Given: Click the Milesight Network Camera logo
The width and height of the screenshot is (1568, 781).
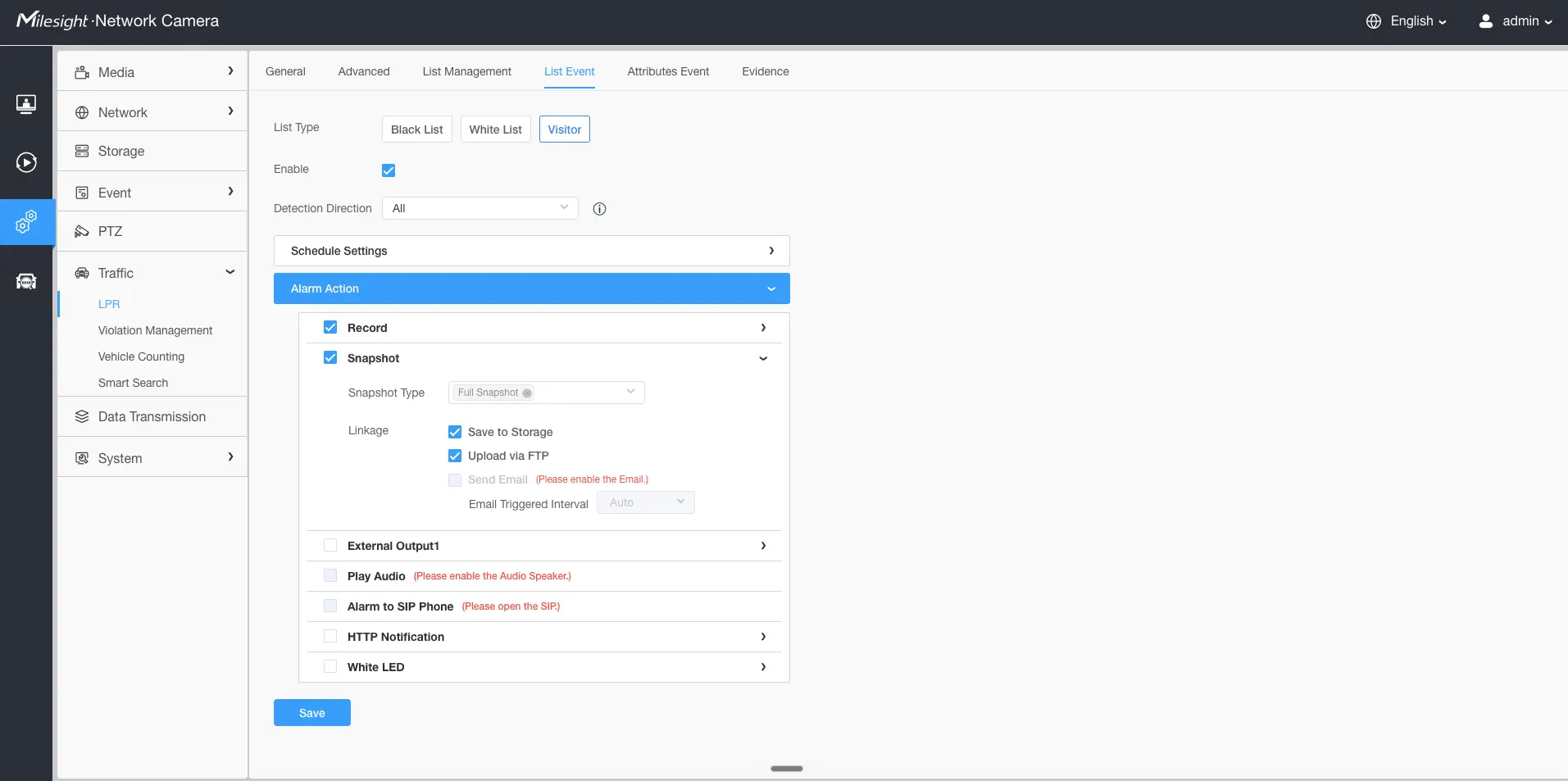Looking at the screenshot, I should (x=117, y=20).
